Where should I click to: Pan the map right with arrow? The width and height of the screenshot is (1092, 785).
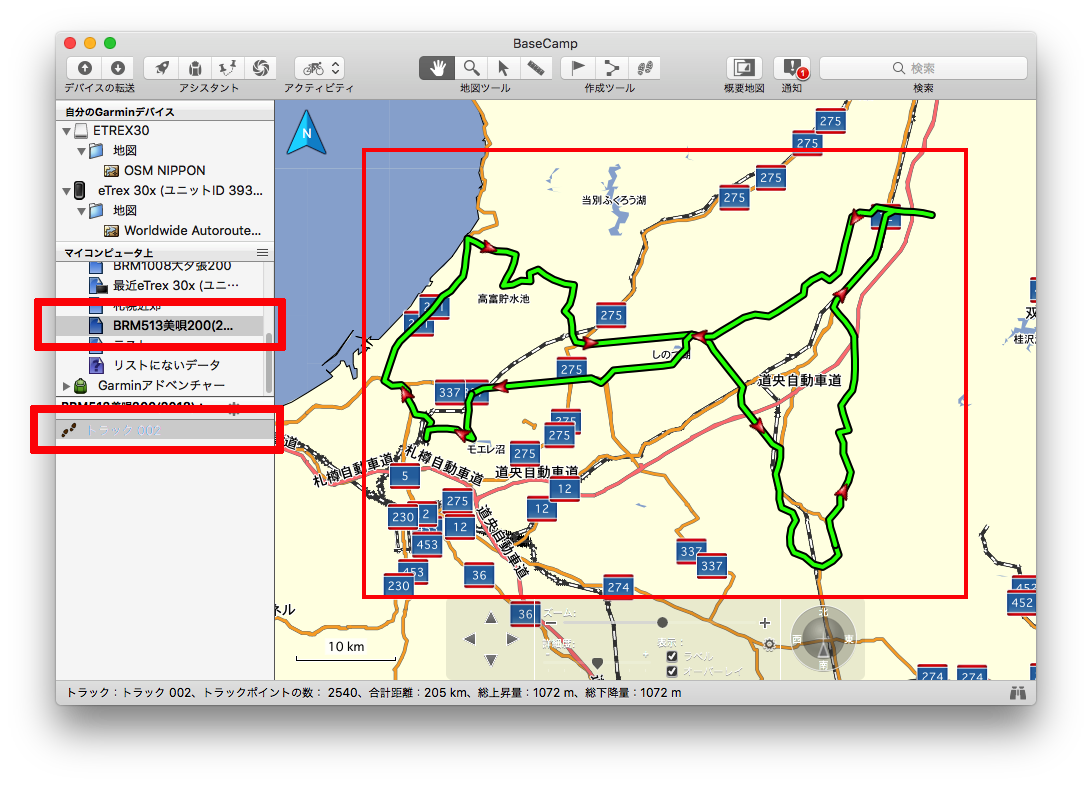click(x=513, y=639)
